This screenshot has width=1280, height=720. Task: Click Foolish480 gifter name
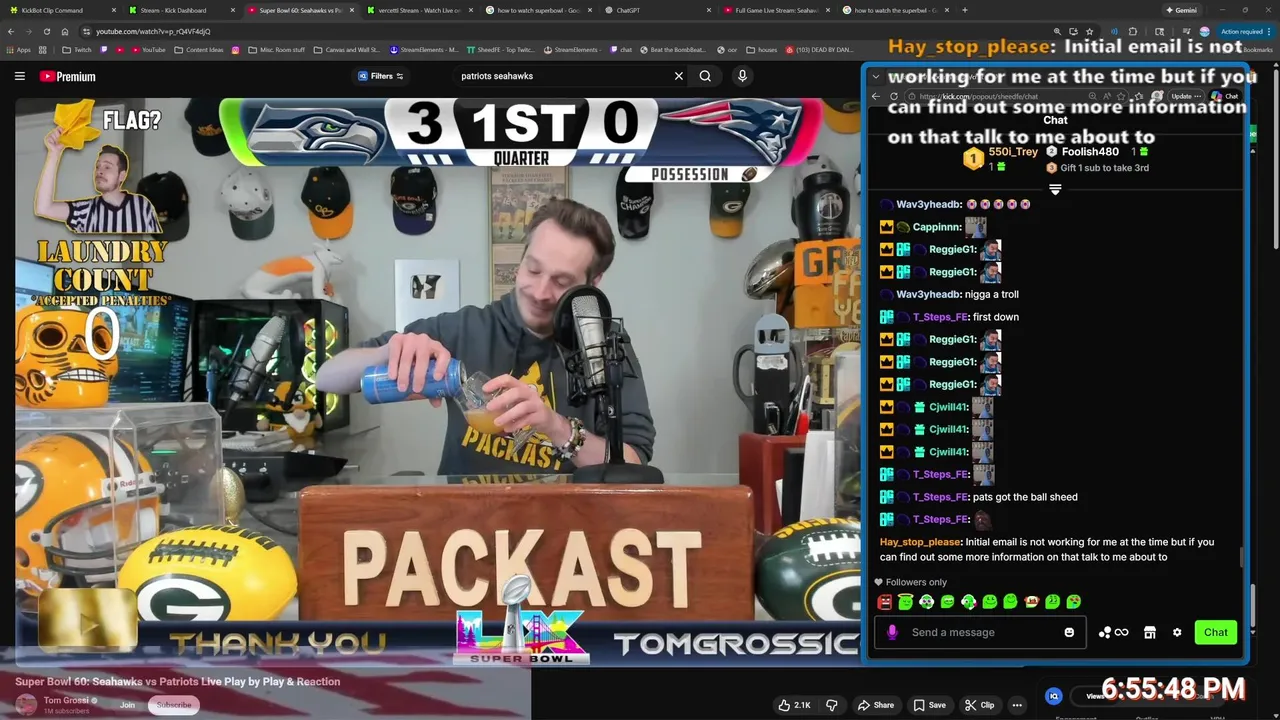tap(1090, 152)
